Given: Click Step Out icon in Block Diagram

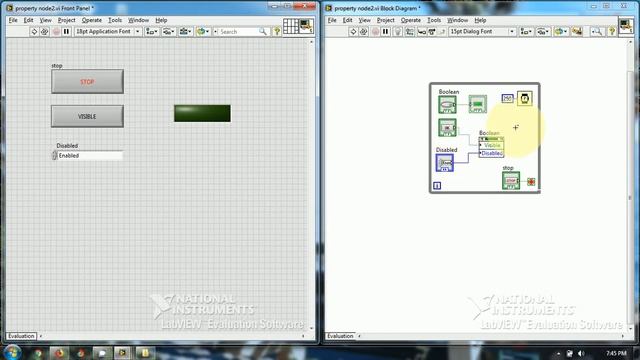Looking at the screenshot, I should click(x=442, y=31).
